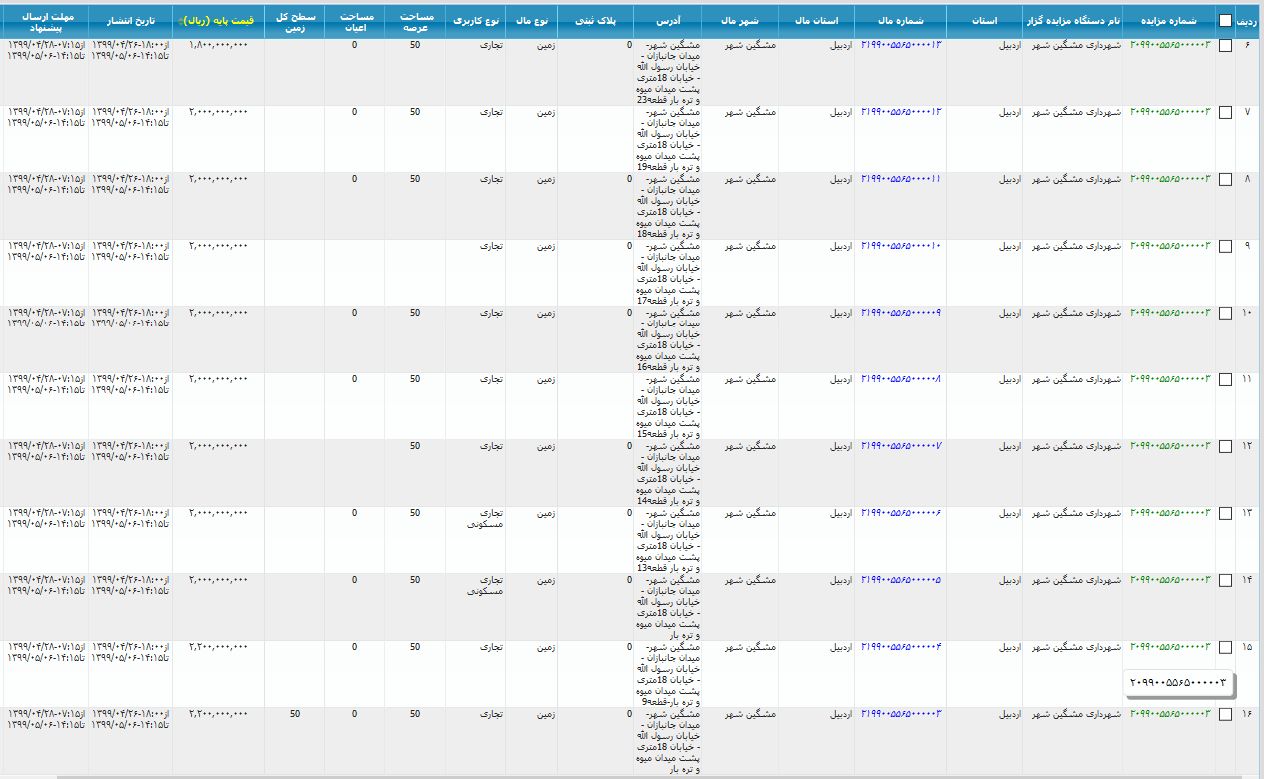Click the مهلت ارسال پیشنهاد column header
1264x779 pixels.
coord(44,20)
